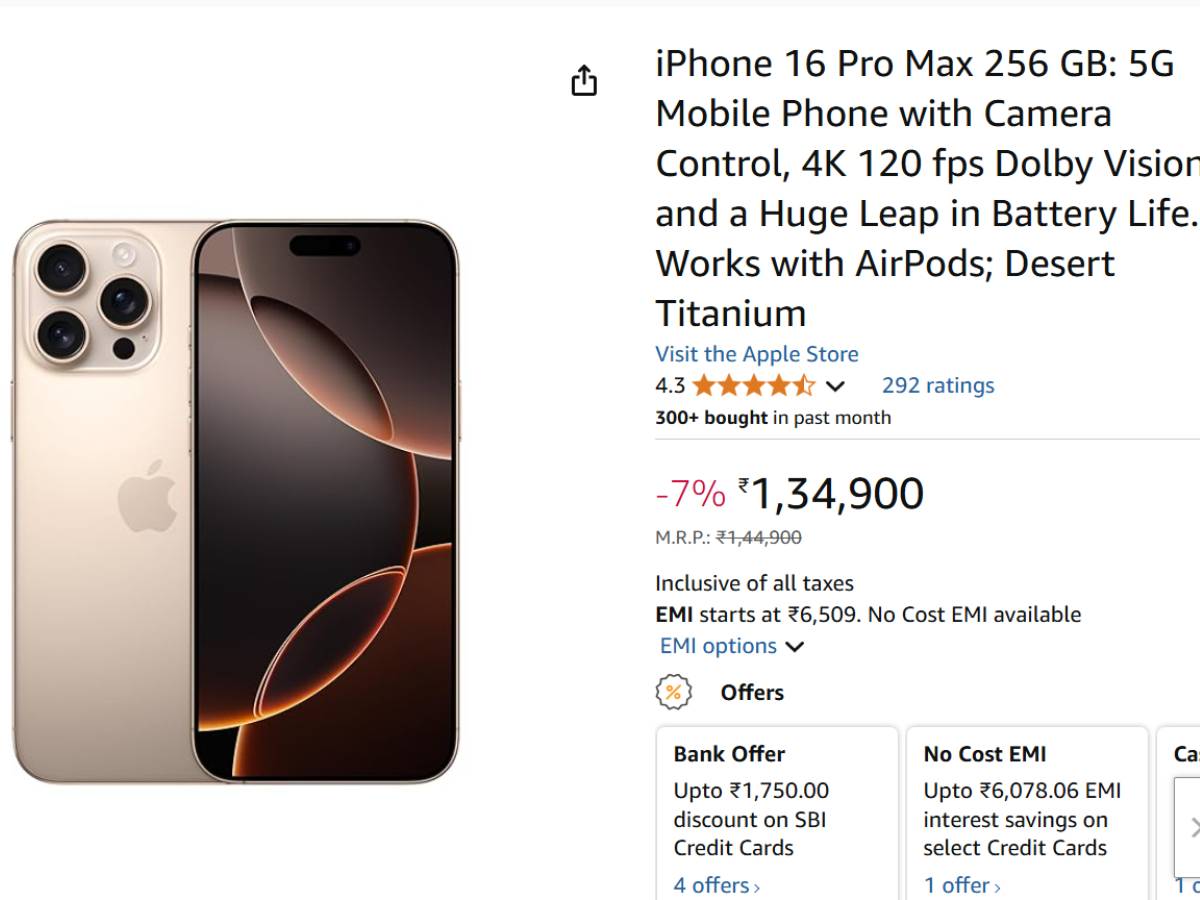Click the iPhone 16 Pro Max product image

click(x=236, y=500)
